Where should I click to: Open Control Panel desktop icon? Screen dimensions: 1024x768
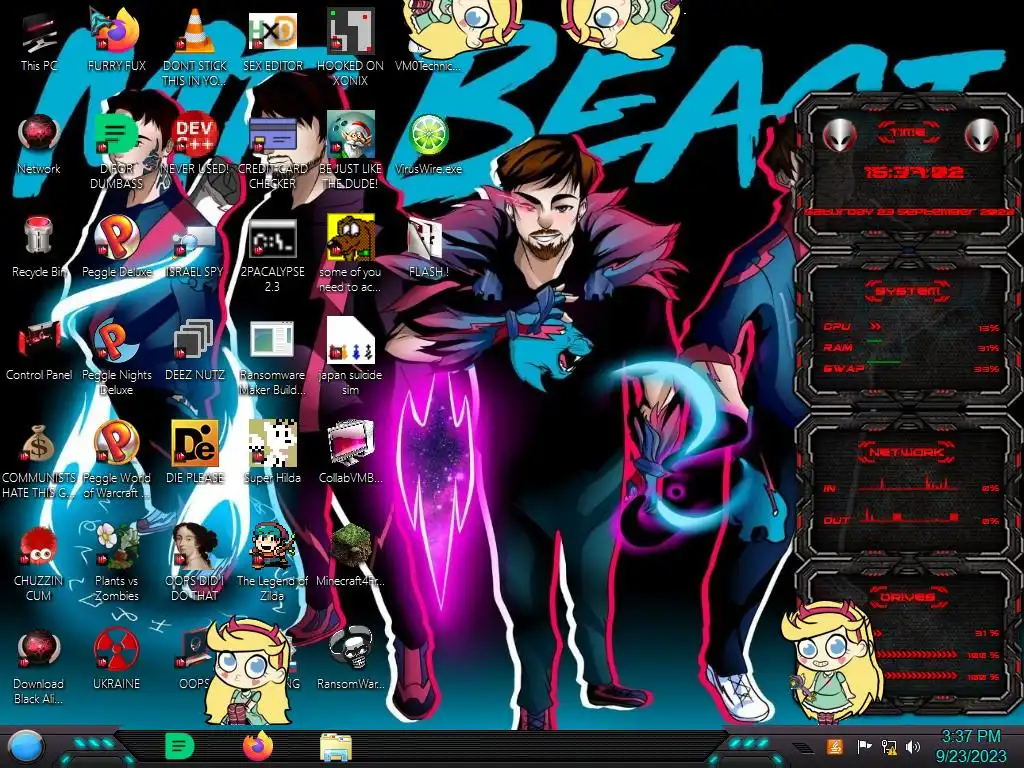point(39,351)
